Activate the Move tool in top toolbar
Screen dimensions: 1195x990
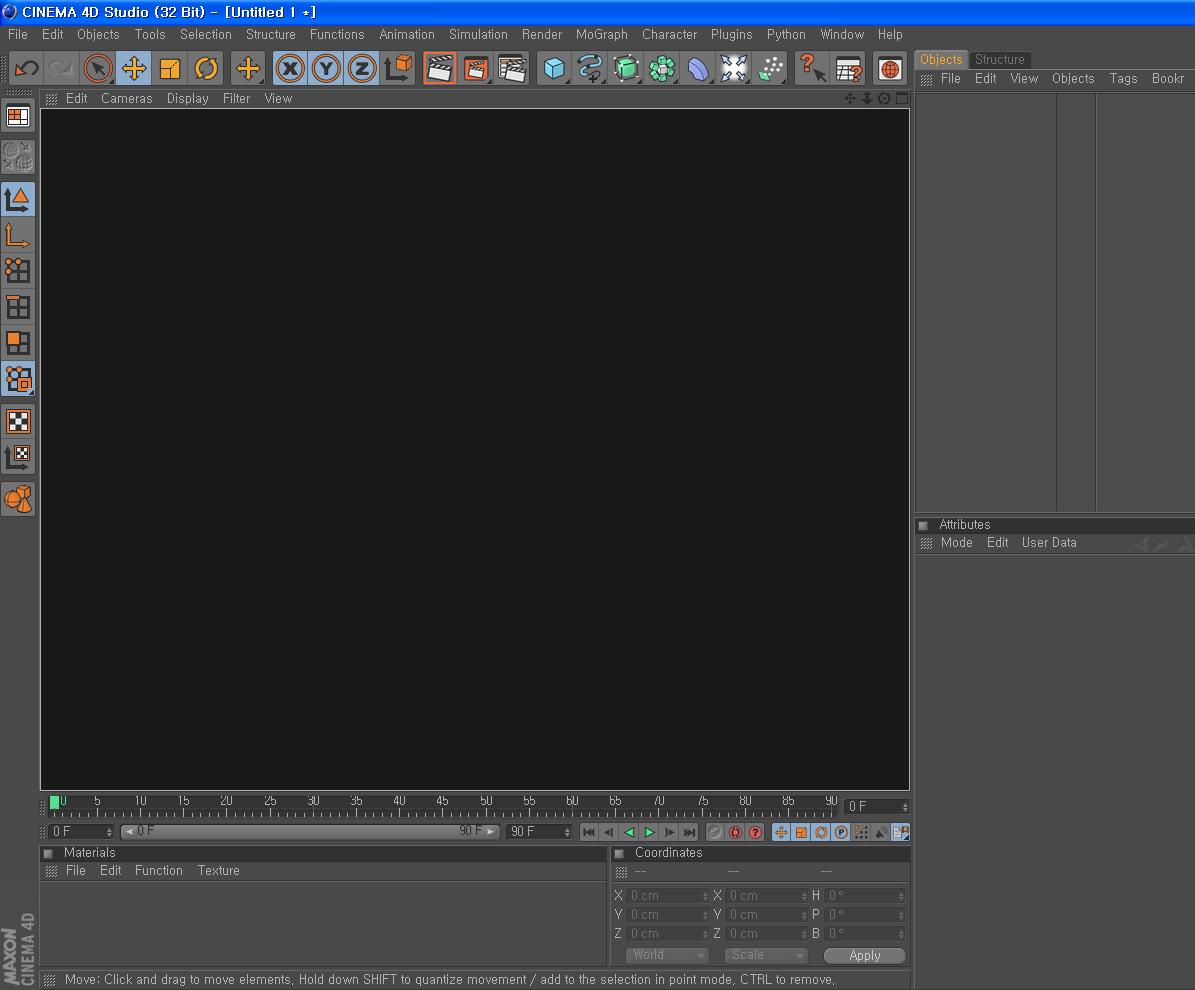(133, 69)
